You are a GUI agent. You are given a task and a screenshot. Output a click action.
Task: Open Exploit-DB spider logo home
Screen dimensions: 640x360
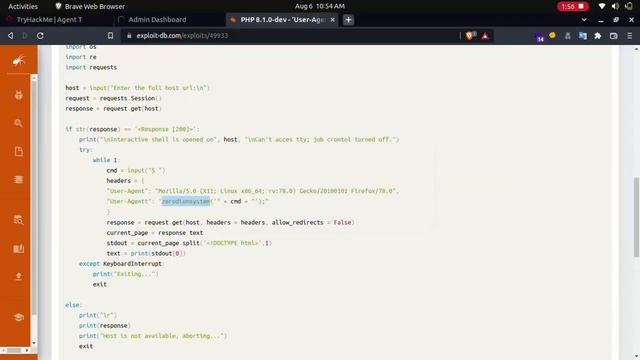click(x=19, y=60)
